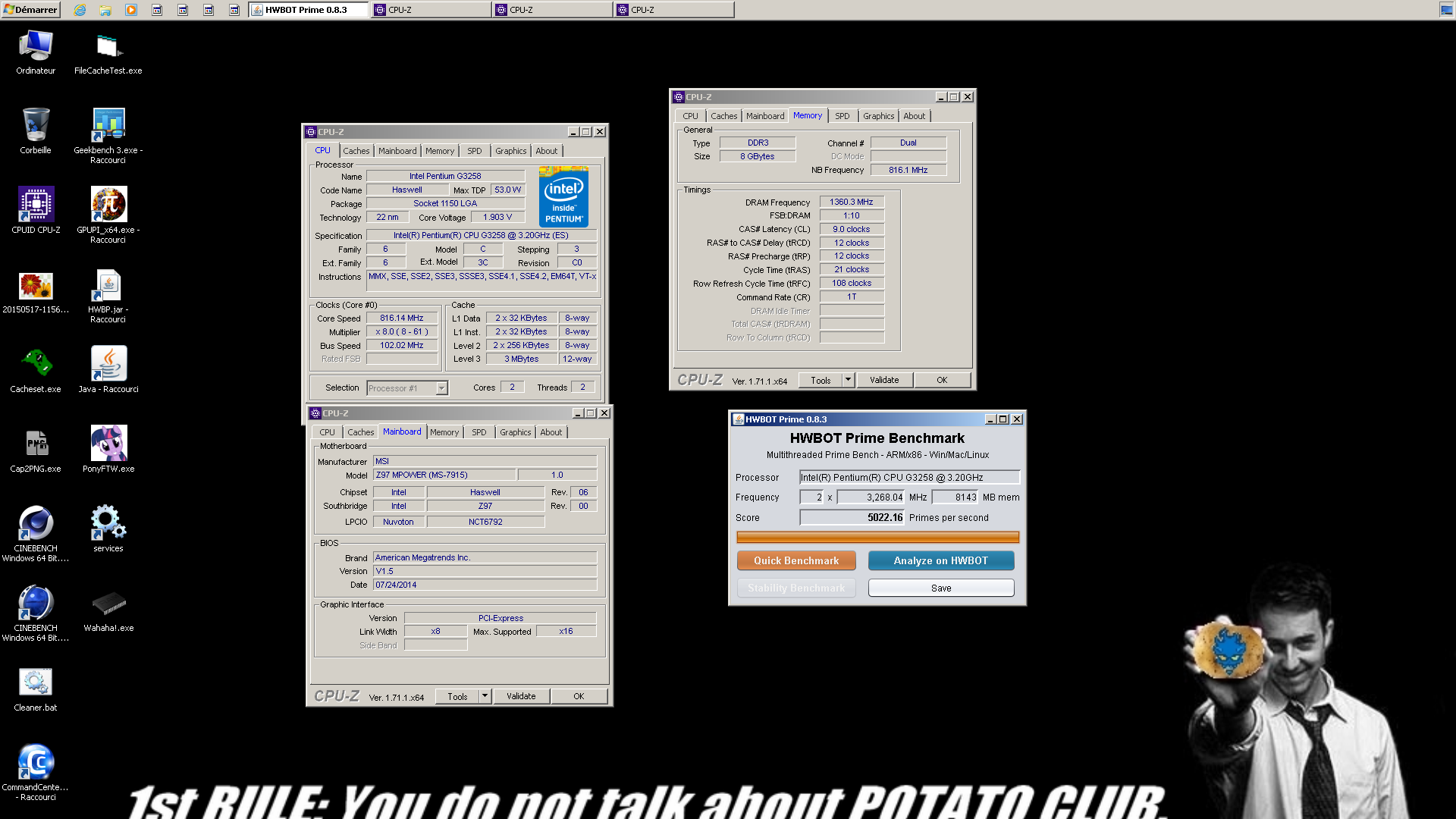Viewport: 1456px width, 819px height.
Task: Switch to CPU tab in CPU-Z Mainboard window
Action: (327, 432)
